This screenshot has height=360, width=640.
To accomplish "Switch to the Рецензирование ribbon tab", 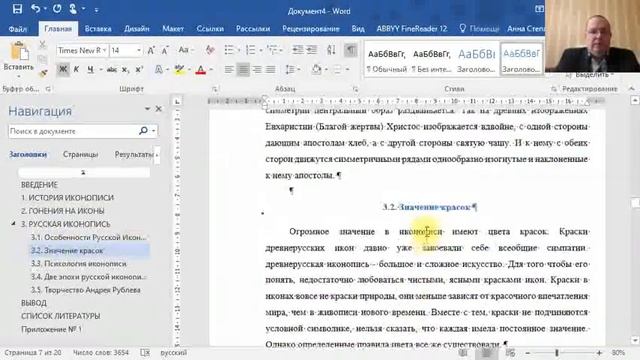I will [311, 29].
